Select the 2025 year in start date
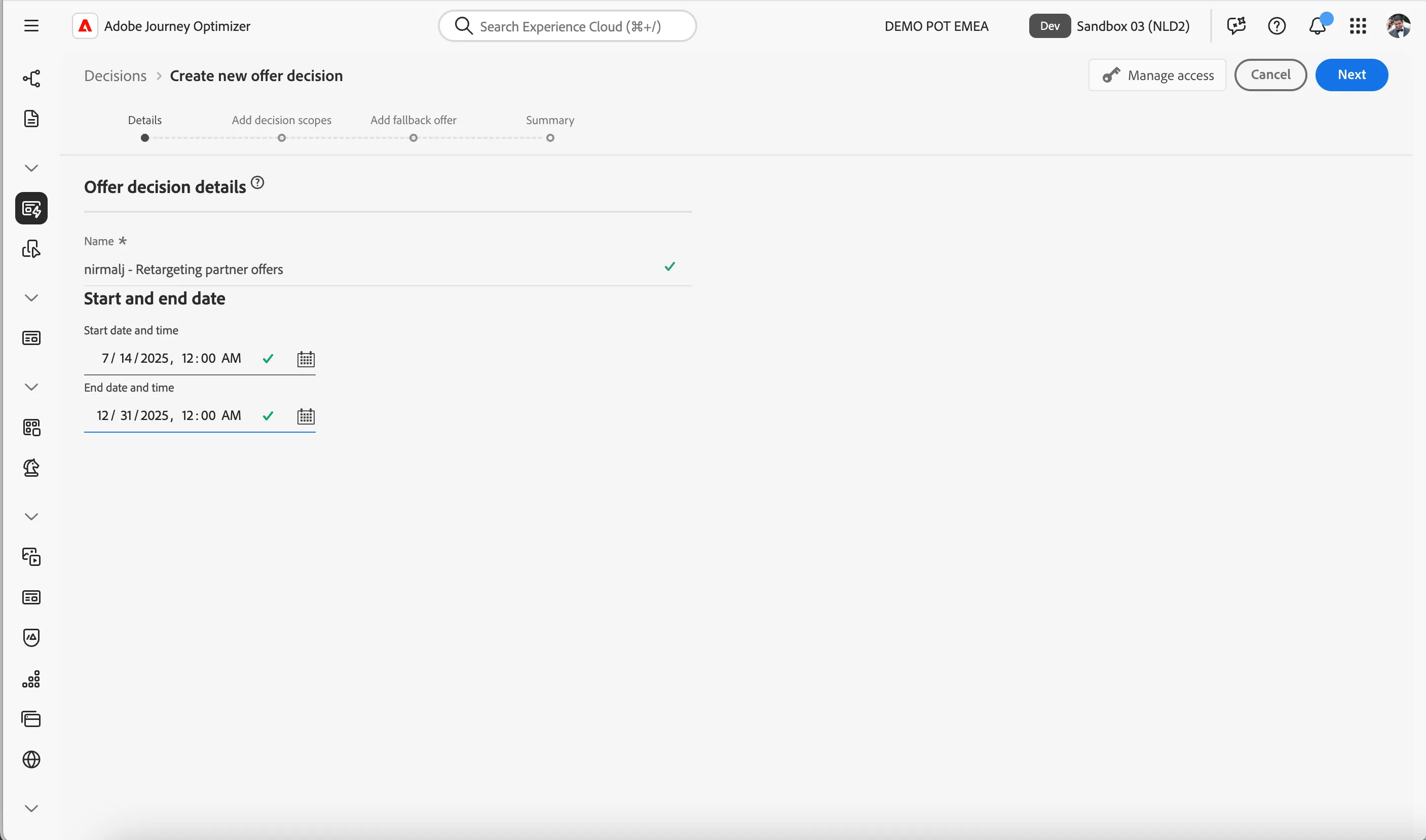Image resolution: width=1426 pixels, height=840 pixels. tap(155, 358)
